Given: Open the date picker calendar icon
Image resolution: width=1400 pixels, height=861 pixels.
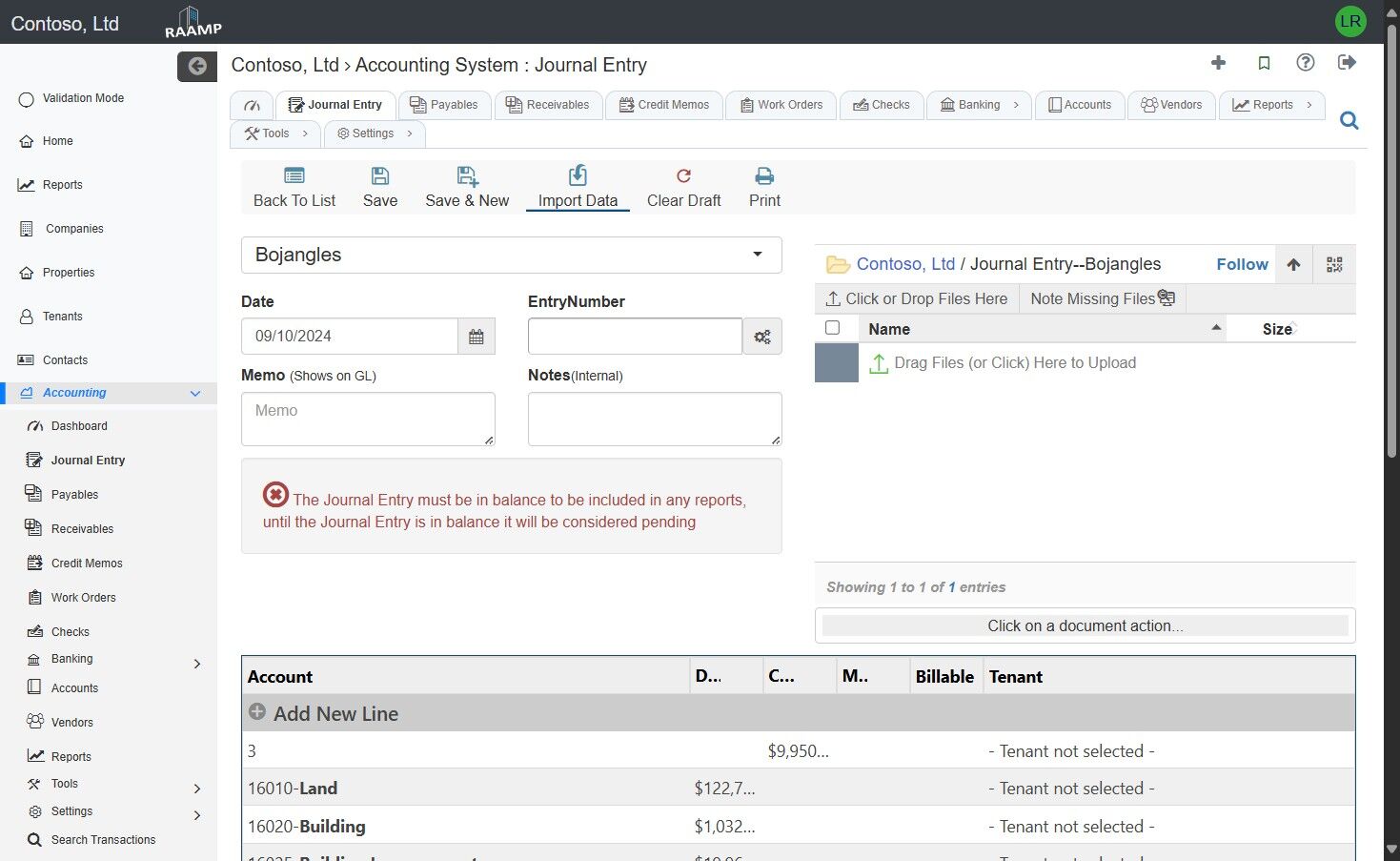Looking at the screenshot, I should [x=477, y=337].
